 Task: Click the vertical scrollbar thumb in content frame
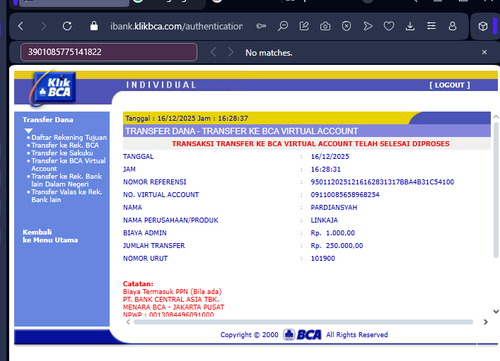496,190
